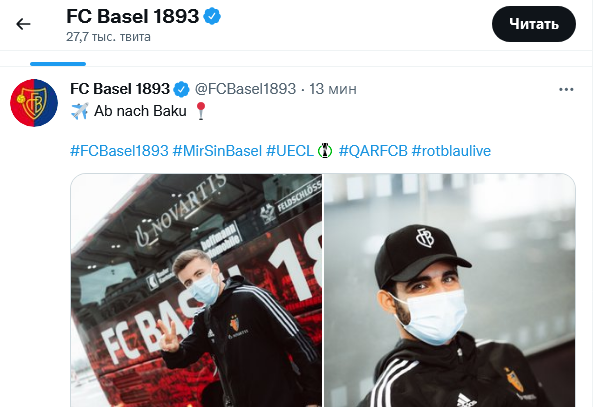Click the airplane emoji in tweet
The image size is (611, 407).
pos(79,111)
